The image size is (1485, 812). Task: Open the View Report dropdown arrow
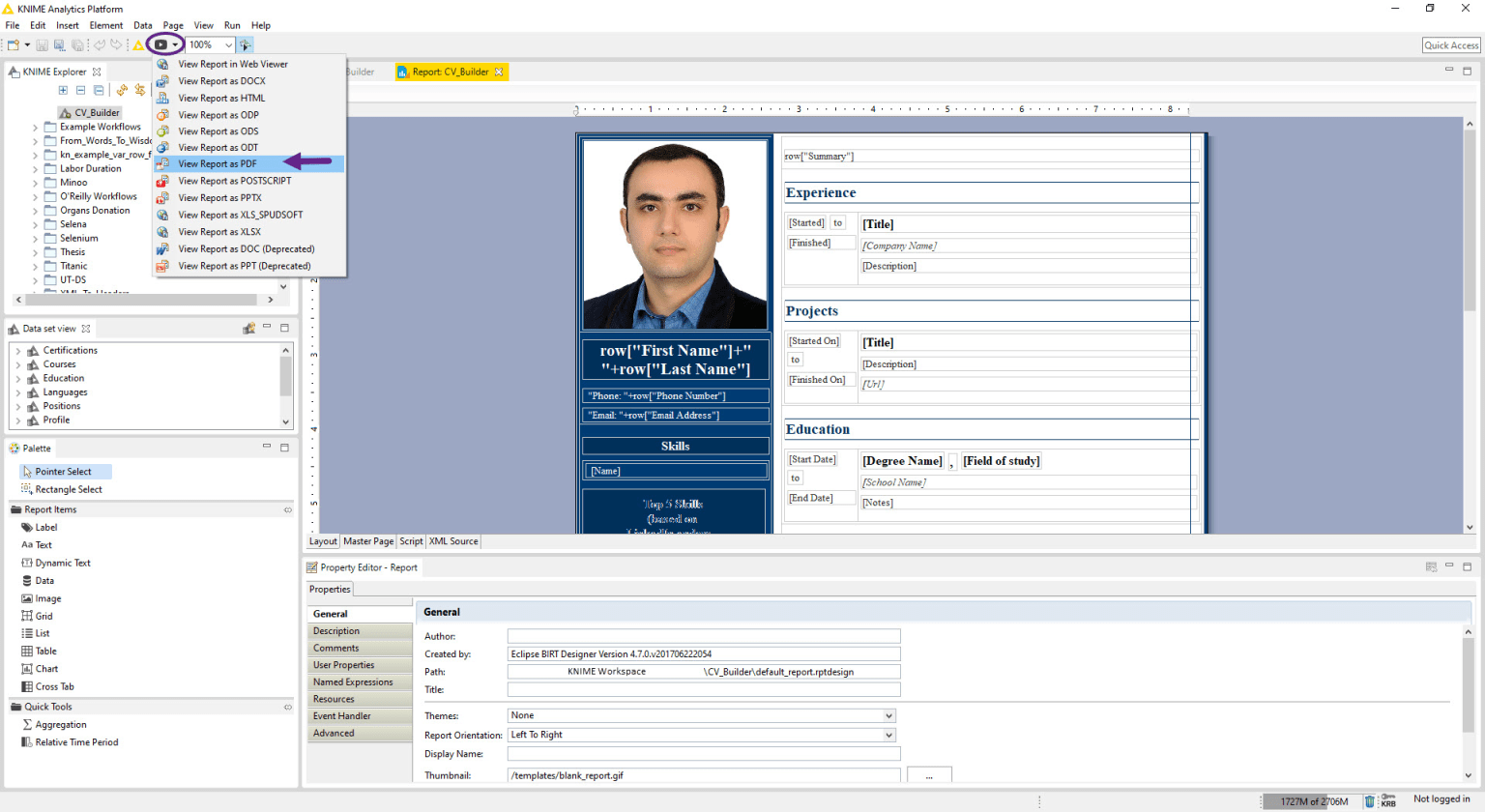175,44
